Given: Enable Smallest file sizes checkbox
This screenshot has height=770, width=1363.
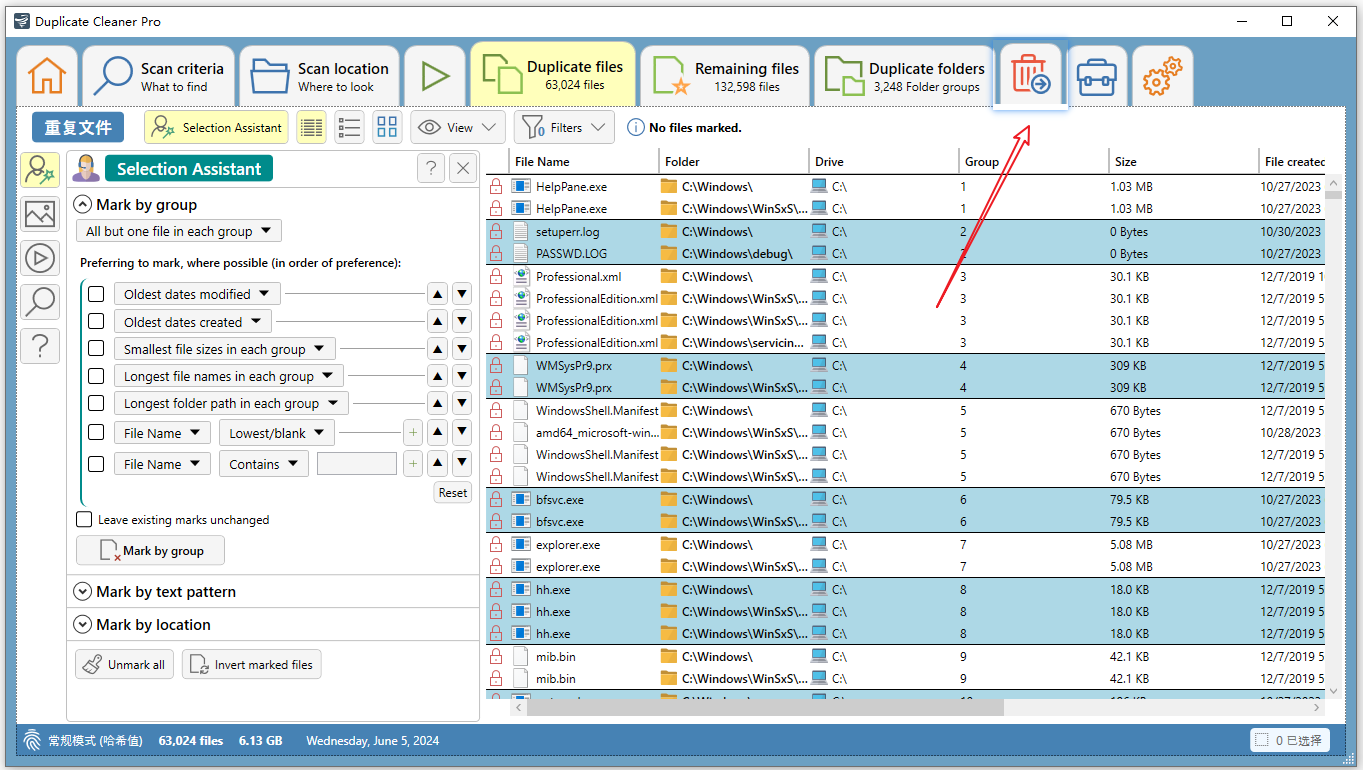Looking at the screenshot, I should (x=96, y=348).
